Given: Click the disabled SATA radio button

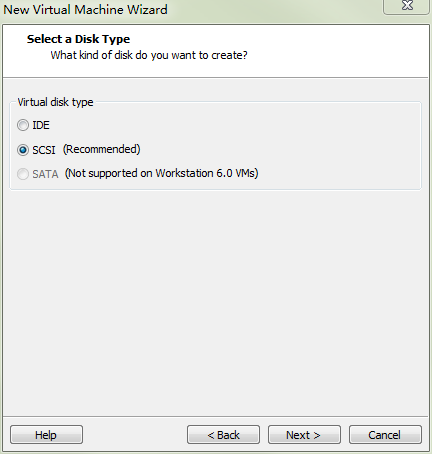Looking at the screenshot, I should point(23,174).
